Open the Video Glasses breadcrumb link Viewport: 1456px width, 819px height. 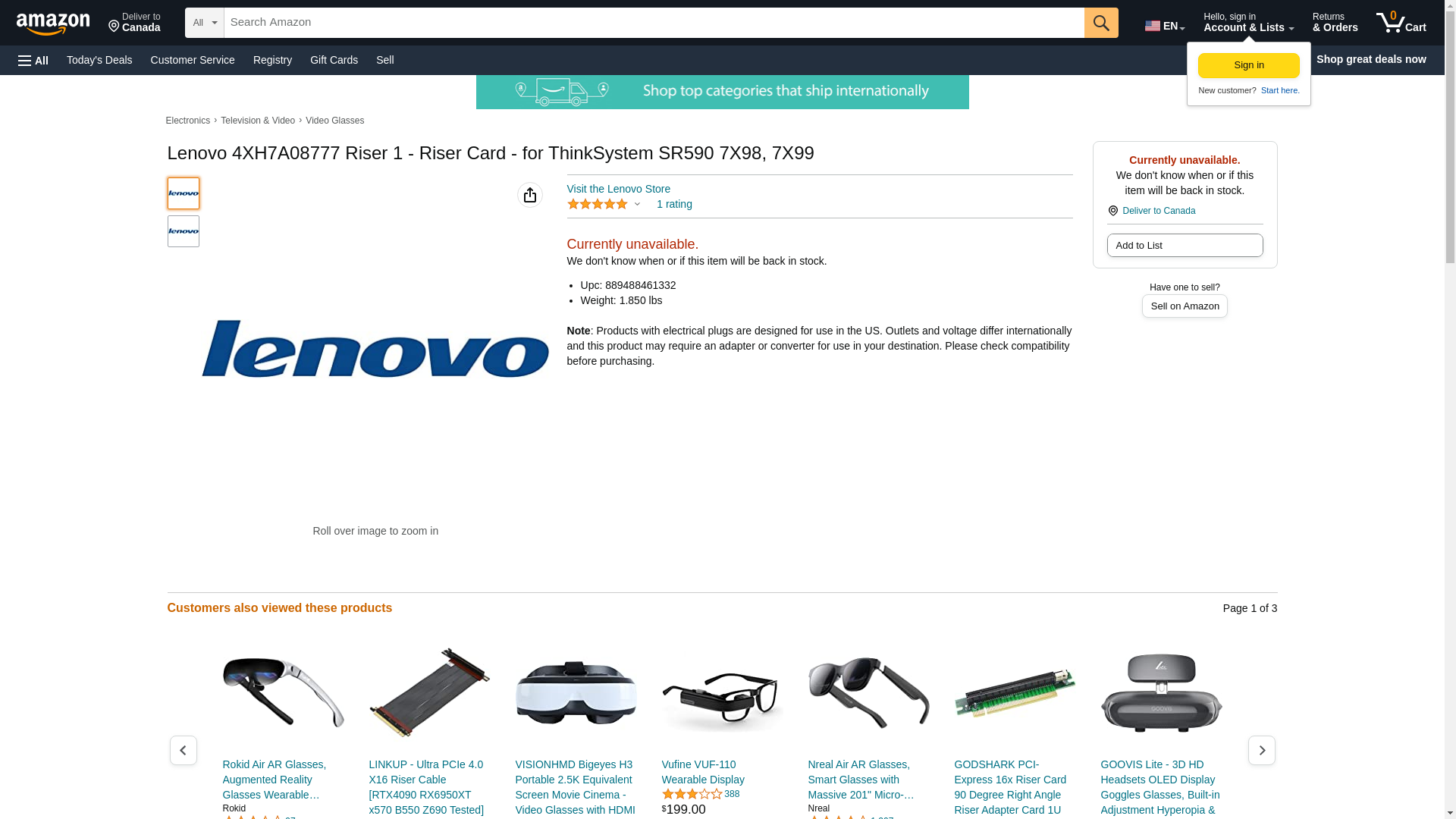334,121
